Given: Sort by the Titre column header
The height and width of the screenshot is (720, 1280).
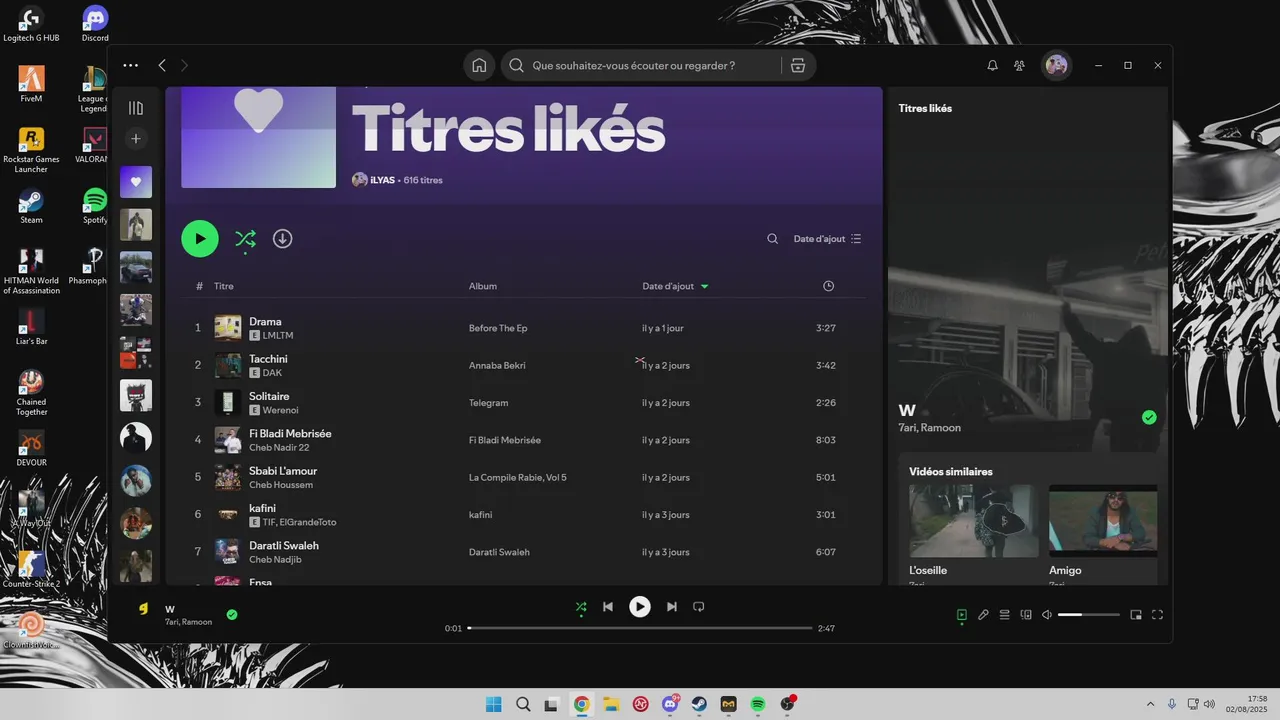Looking at the screenshot, I should pos(223,286).
